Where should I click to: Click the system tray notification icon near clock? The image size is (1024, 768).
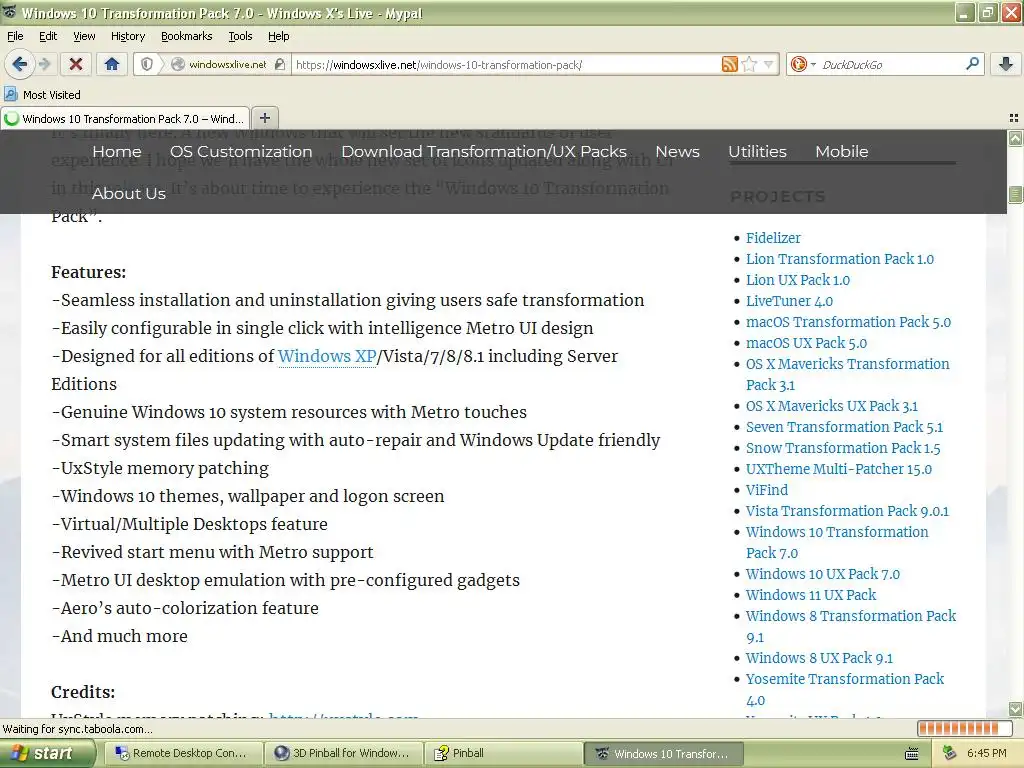point(949,753)
